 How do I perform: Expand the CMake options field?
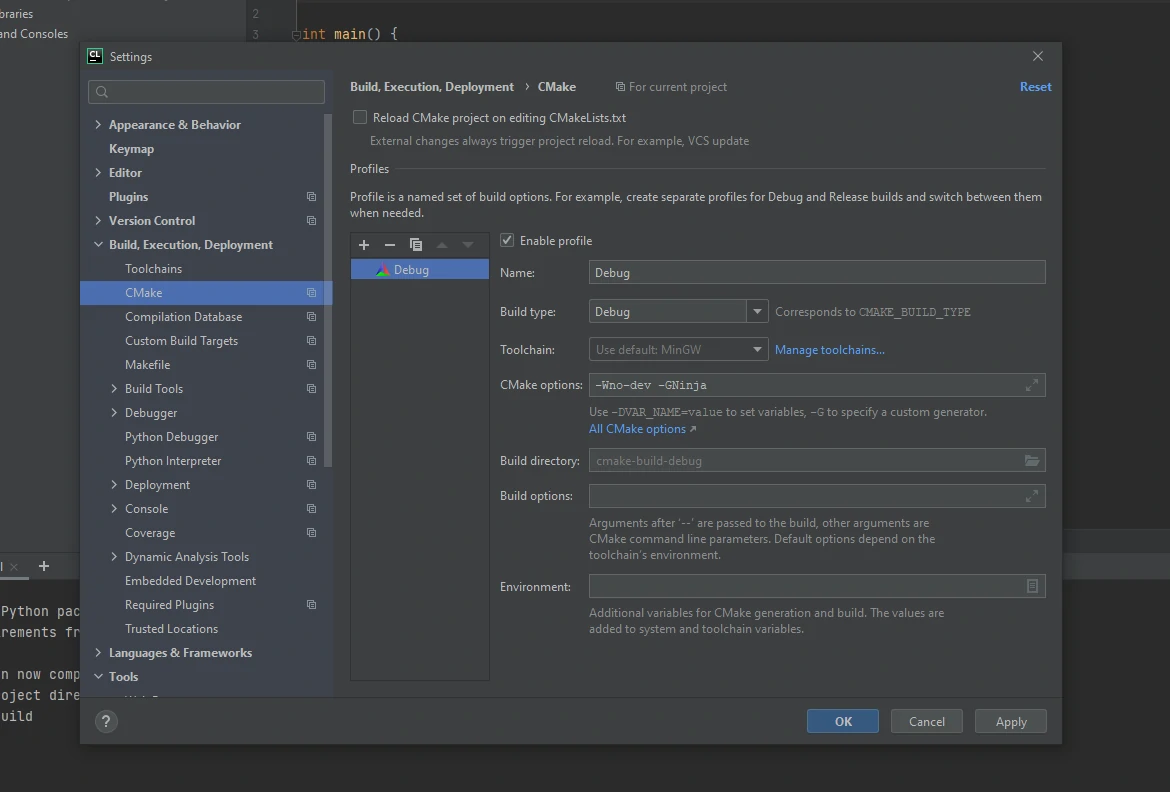(1032, 385)
